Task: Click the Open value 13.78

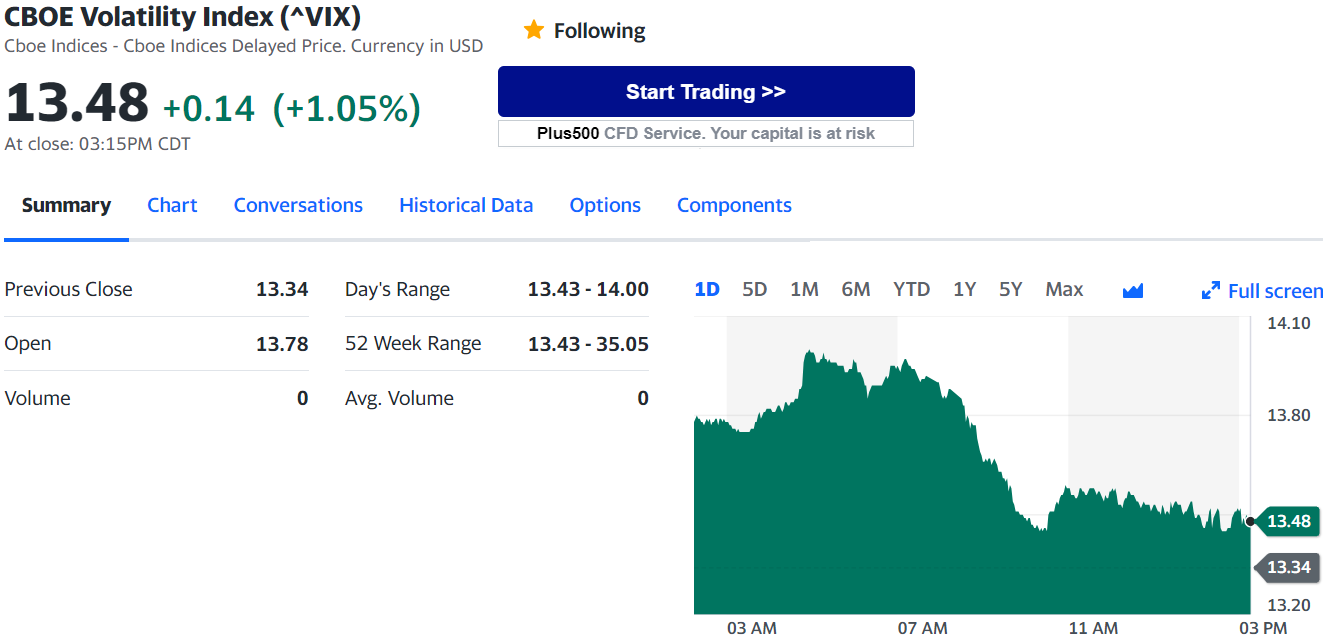Action: coord(282,344)
